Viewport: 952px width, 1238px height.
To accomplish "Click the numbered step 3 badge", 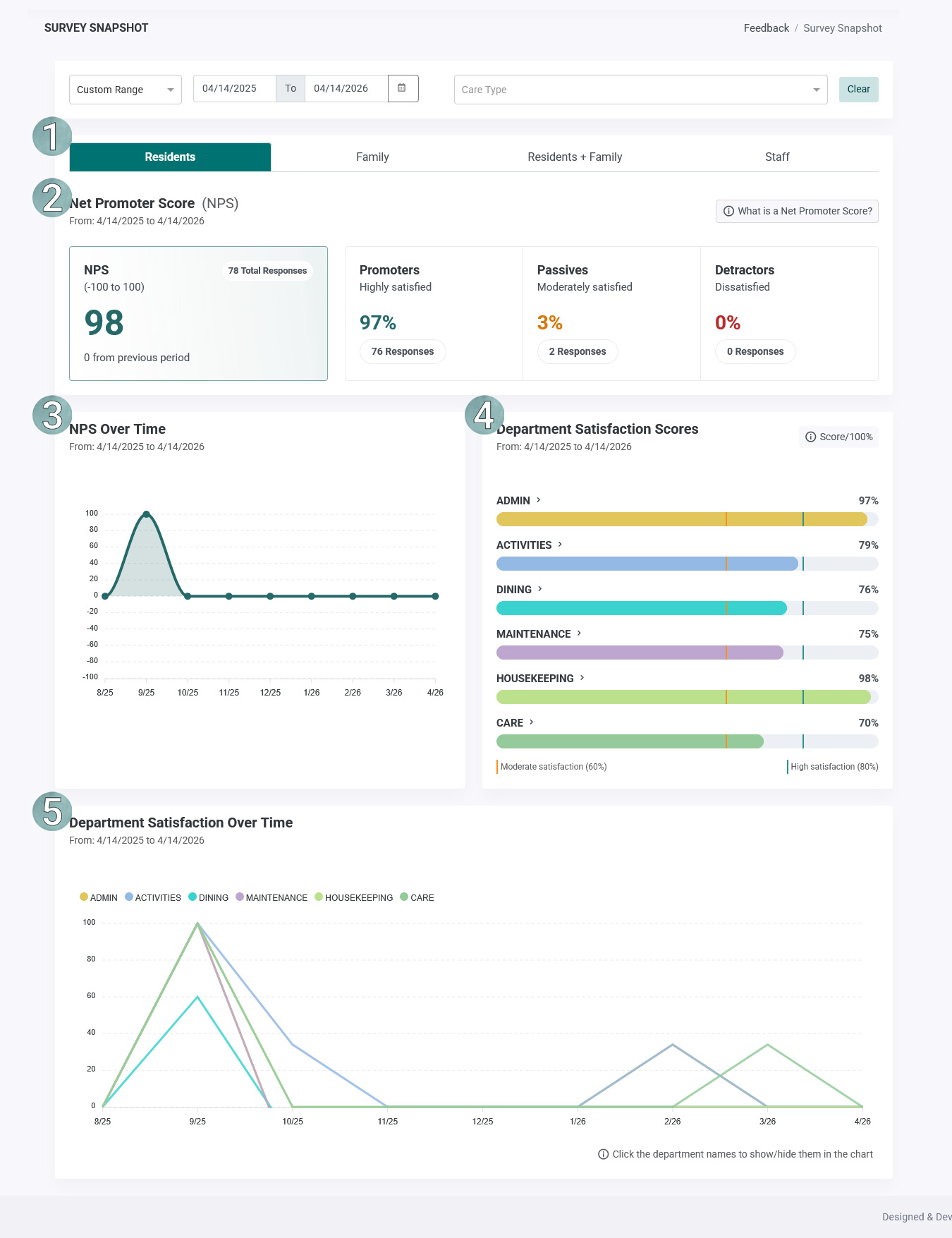I will coord(51,415).
